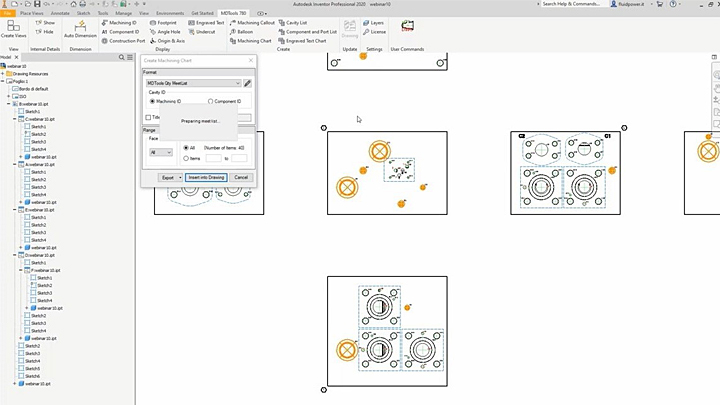Open Component and Port List
Viewport: 720px width, 405px height.
click(308, 32)
